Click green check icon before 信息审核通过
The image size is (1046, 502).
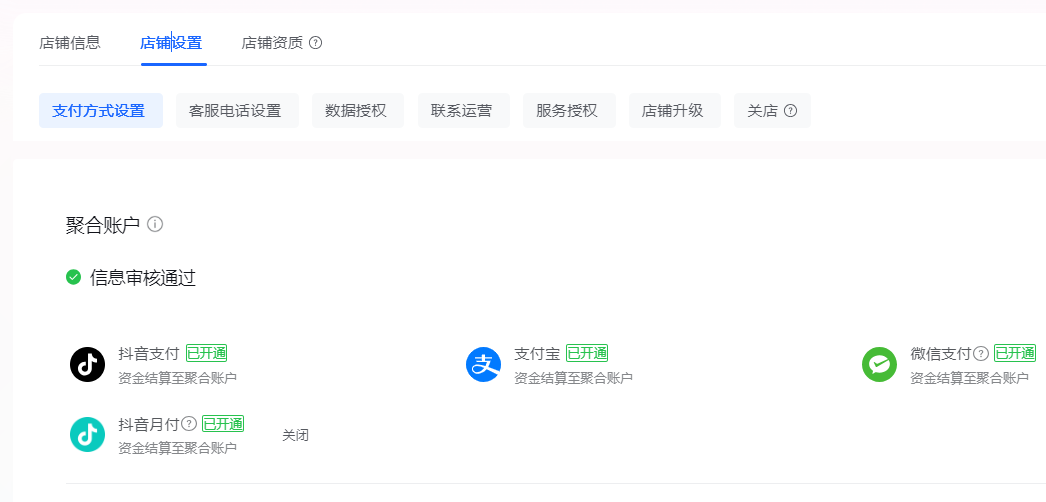(73, 277)
